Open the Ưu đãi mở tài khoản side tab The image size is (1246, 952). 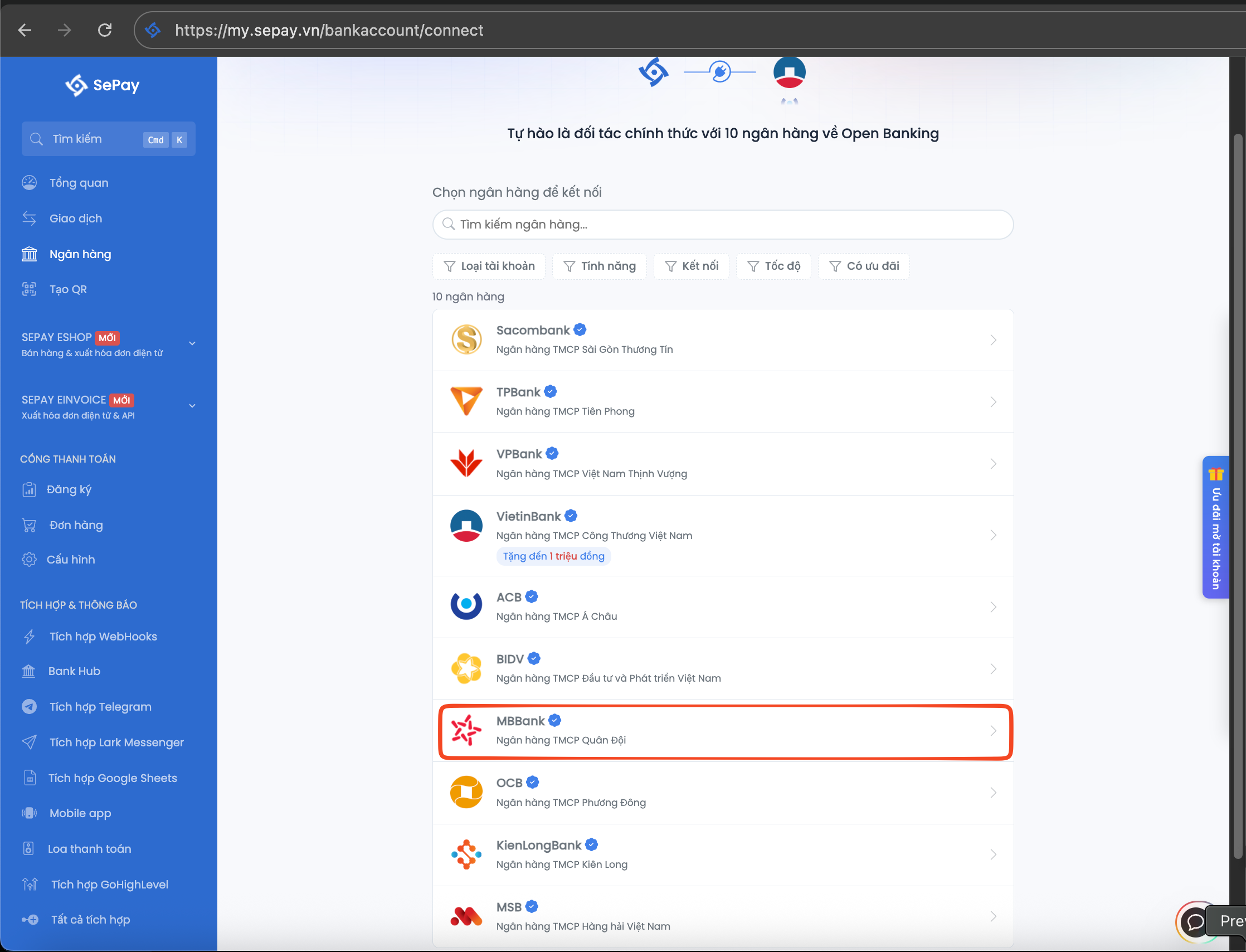[1215, 527]
